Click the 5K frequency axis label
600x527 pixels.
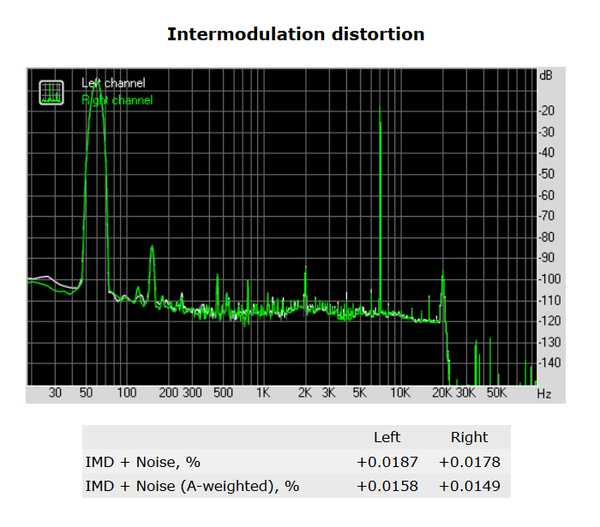coord(360,393)
